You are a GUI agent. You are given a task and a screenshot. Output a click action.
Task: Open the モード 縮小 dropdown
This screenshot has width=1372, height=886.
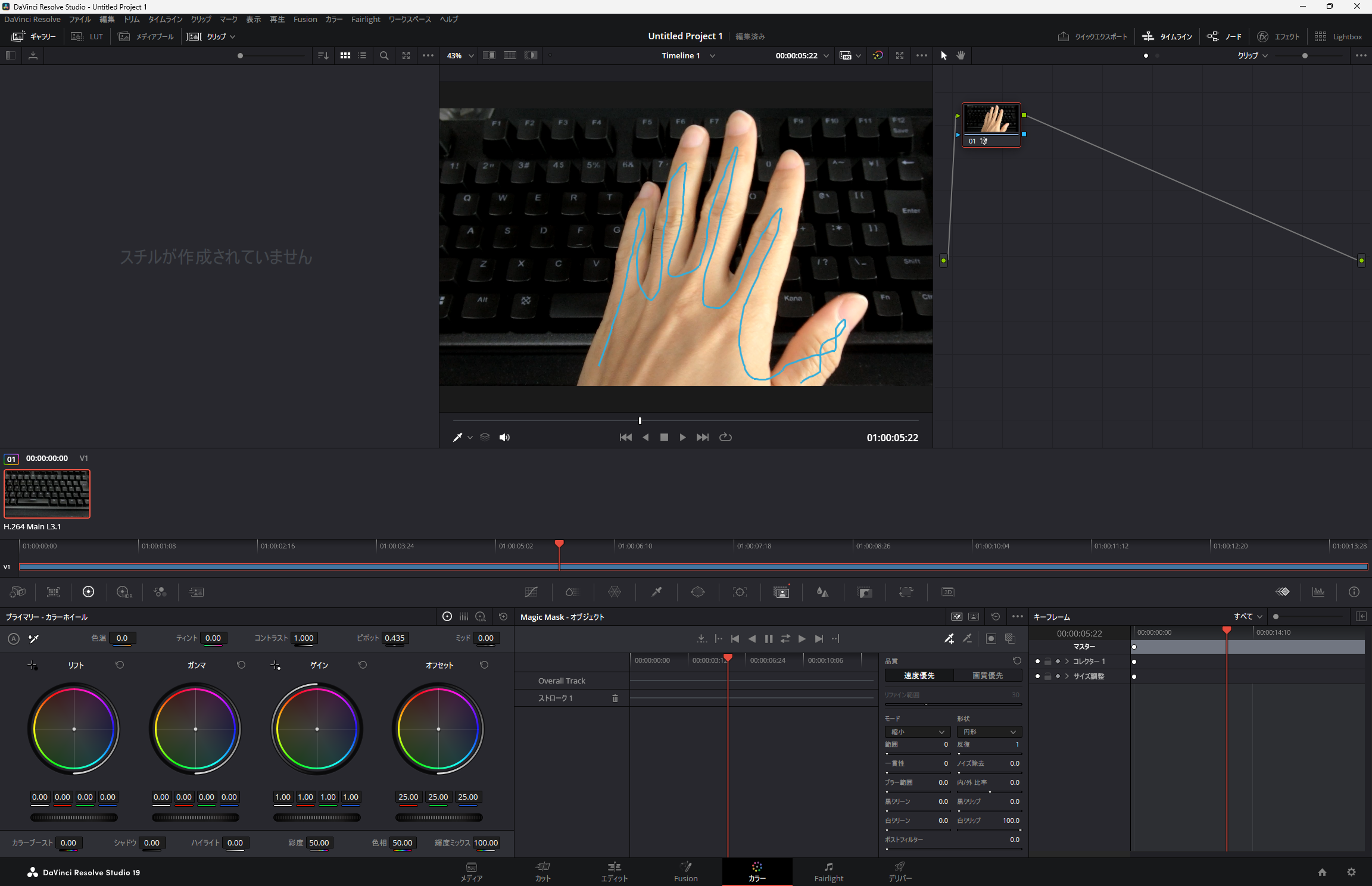tap(917, 732)
